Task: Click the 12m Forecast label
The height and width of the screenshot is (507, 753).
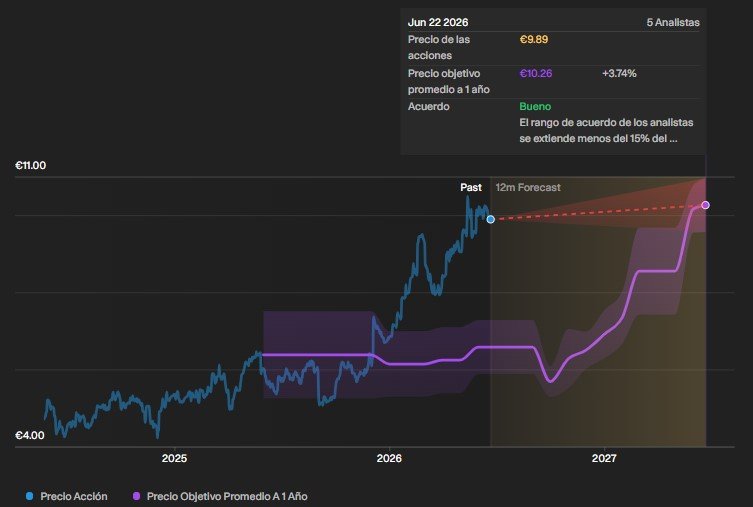Action: [x=528, y=187]
